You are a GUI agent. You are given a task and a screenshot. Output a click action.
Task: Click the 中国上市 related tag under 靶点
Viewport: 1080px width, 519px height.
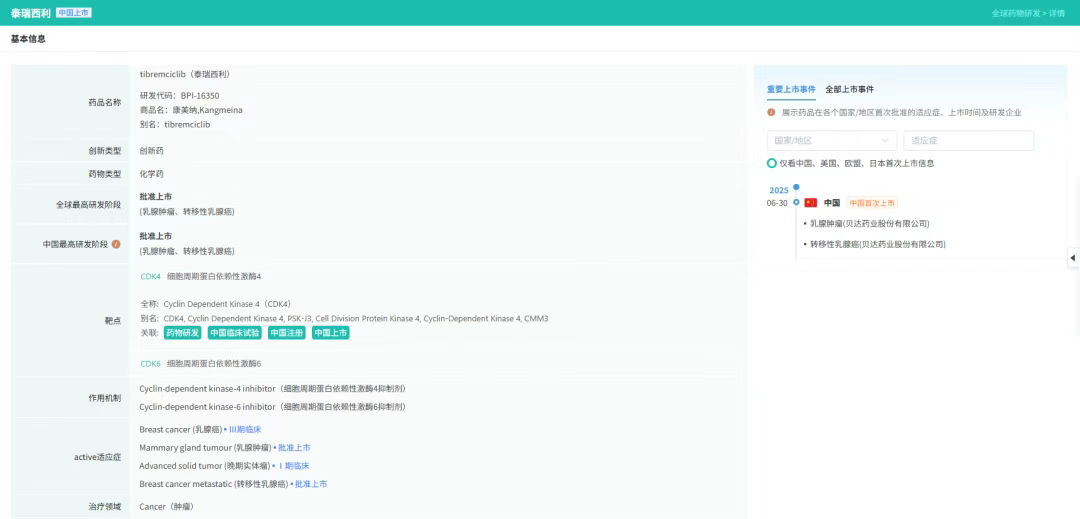tap(331, 333)
